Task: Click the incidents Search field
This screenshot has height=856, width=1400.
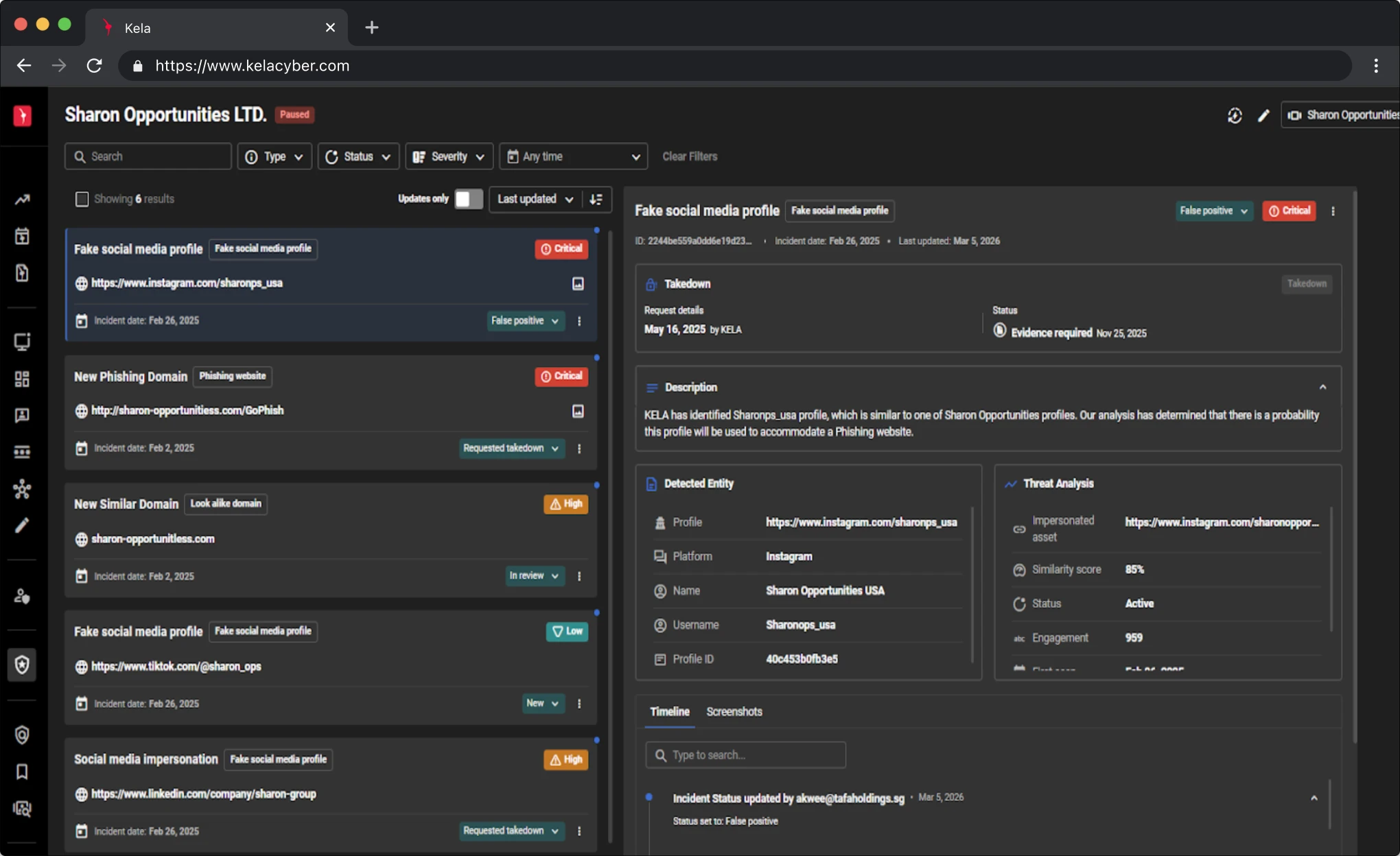Action: click(x=148, y=156)
